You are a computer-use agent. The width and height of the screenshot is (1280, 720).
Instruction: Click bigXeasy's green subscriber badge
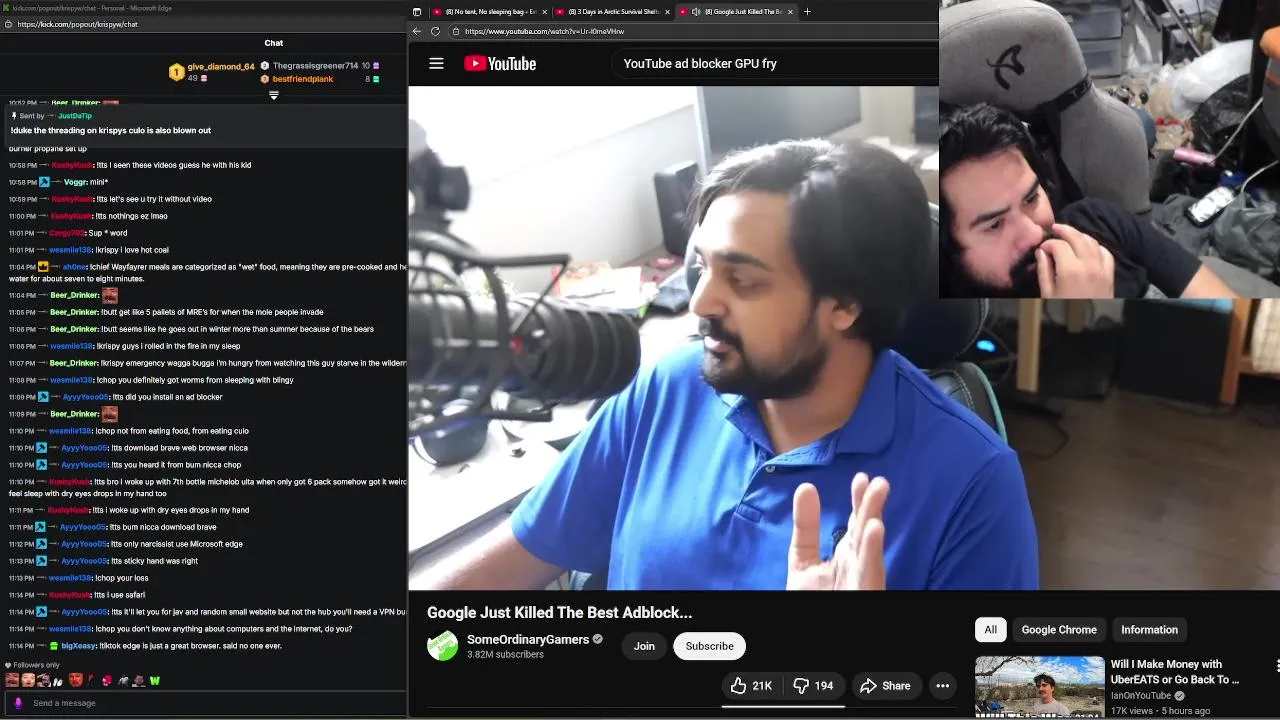pyautogui.click(x=54, y=646)
